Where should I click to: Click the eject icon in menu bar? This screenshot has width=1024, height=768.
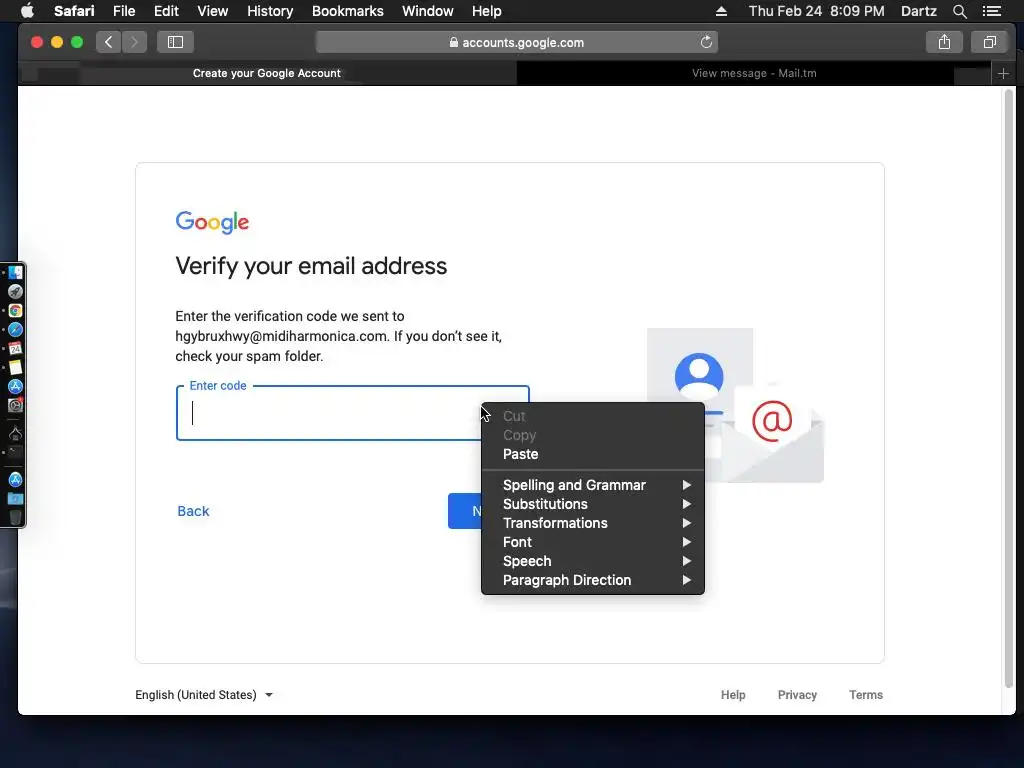tap(721, 11)
